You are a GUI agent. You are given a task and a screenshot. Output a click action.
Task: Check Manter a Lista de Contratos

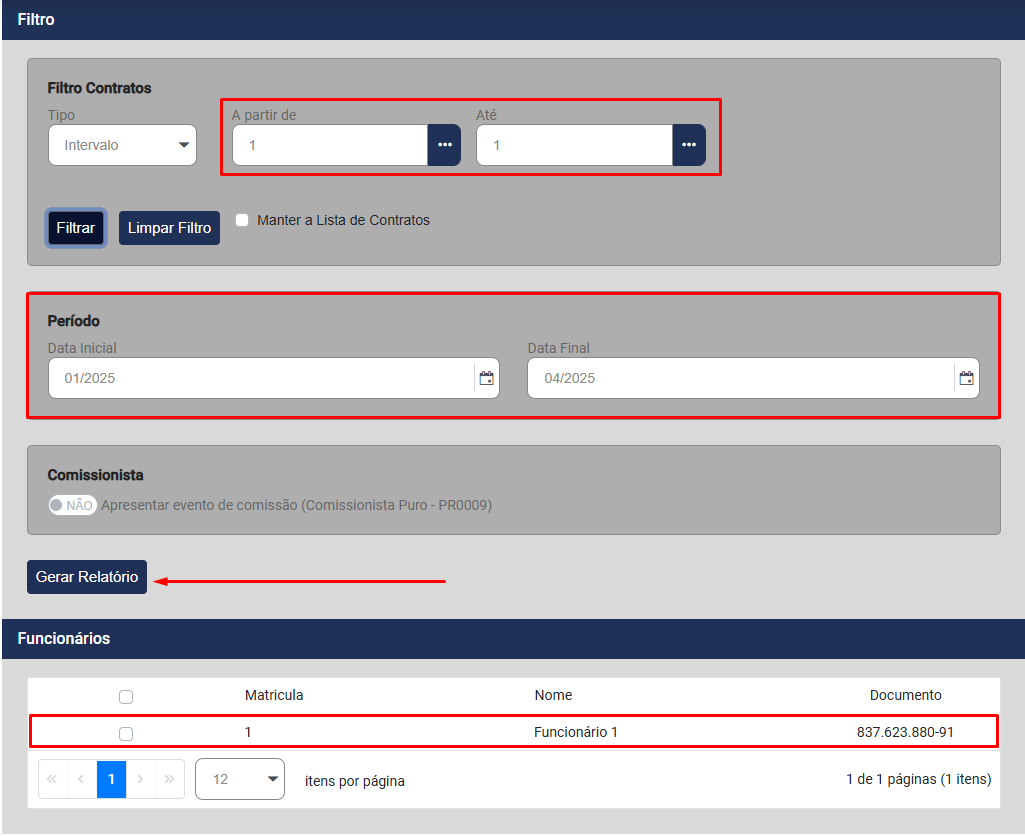[243, 220]
